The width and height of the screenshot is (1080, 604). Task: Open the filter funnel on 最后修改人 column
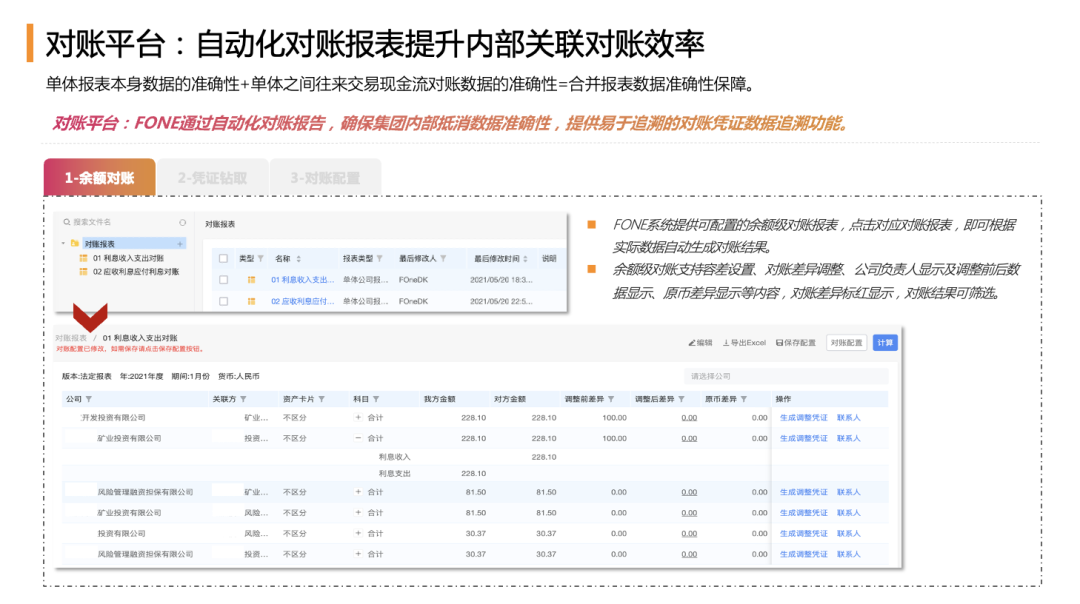(x=441, y=260)
